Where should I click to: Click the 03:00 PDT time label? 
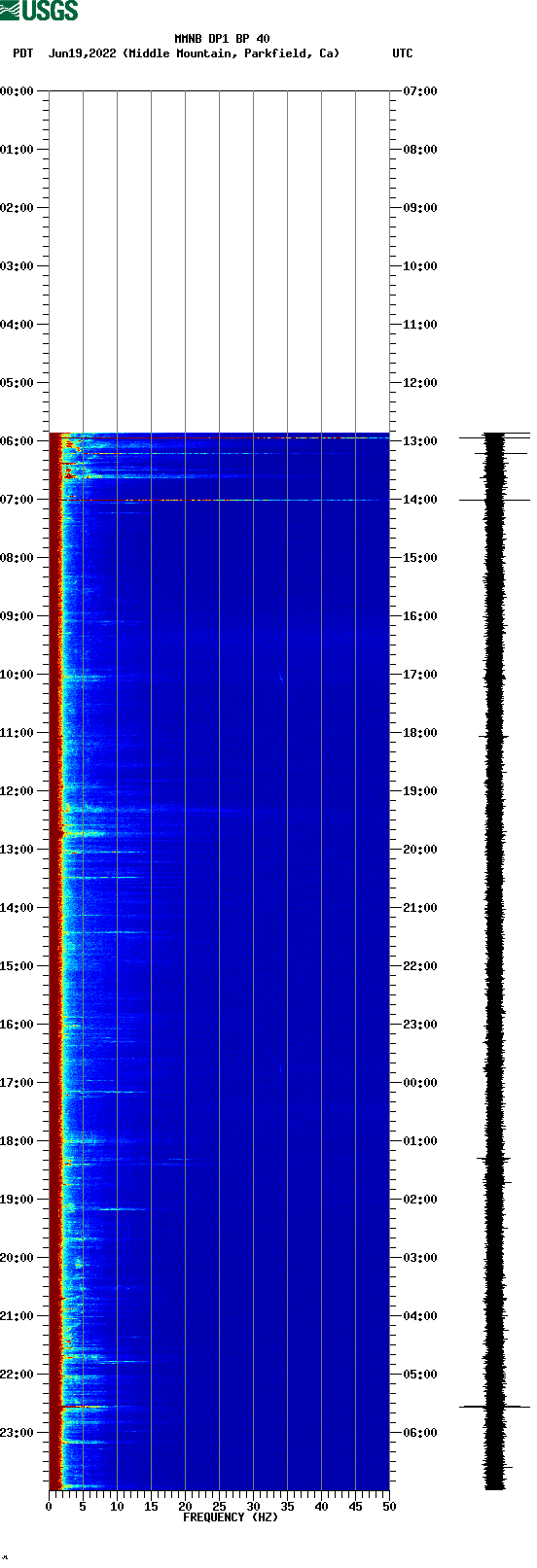(18, 266)
